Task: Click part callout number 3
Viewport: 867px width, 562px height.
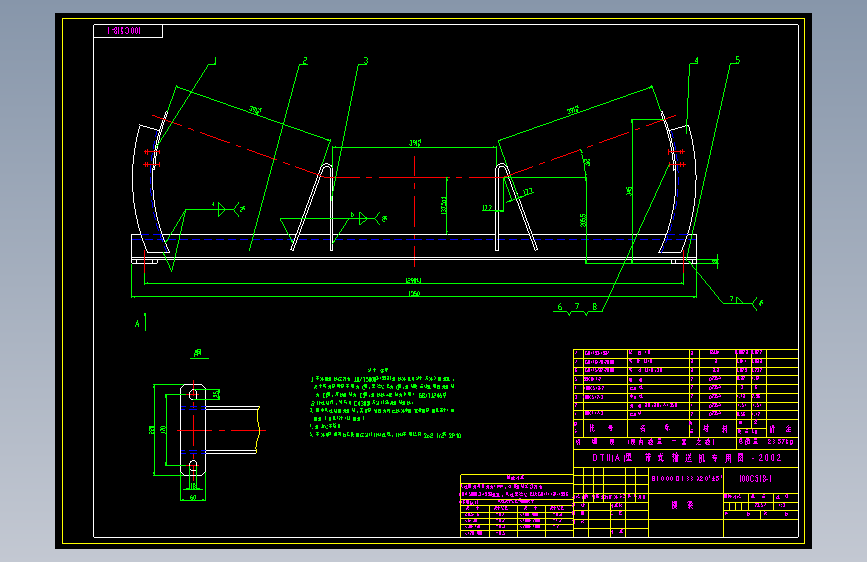Action: pos(365,60)
